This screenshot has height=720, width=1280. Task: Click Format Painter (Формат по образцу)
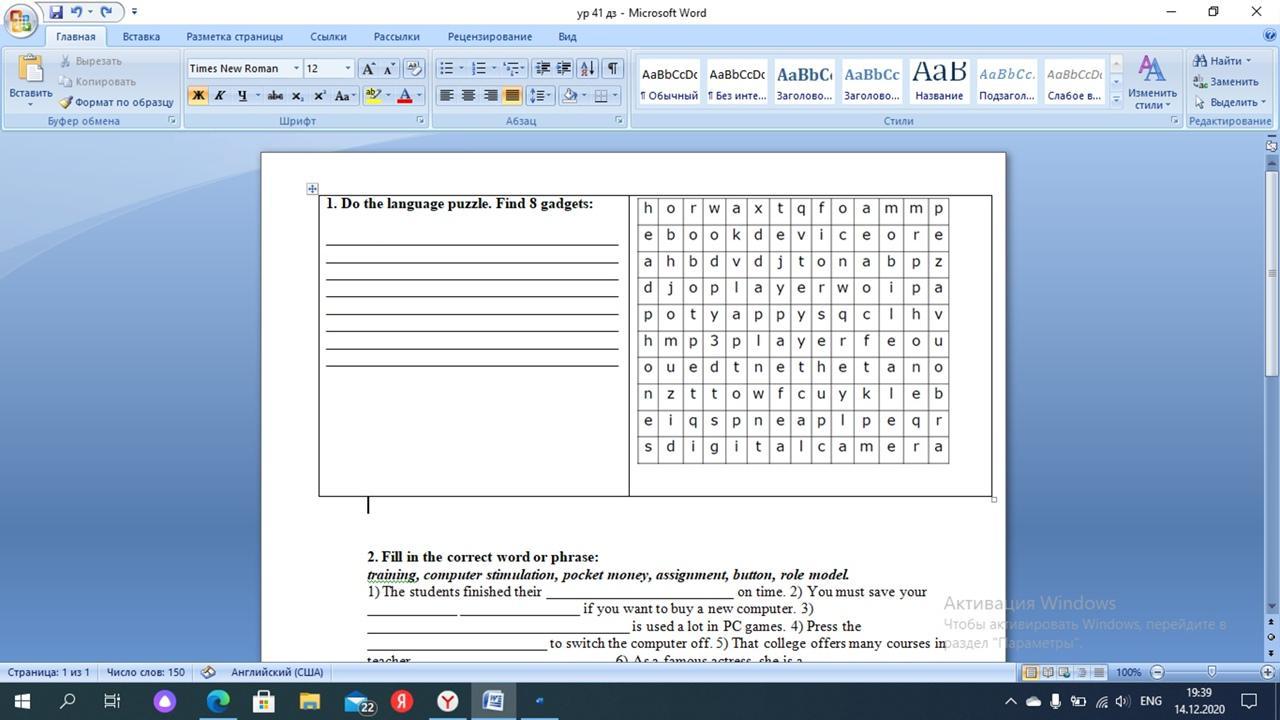[116, 102]
